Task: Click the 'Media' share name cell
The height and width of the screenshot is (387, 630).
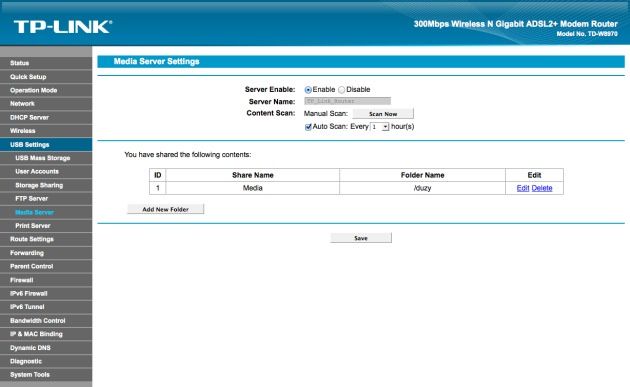Action: [253, 188]
